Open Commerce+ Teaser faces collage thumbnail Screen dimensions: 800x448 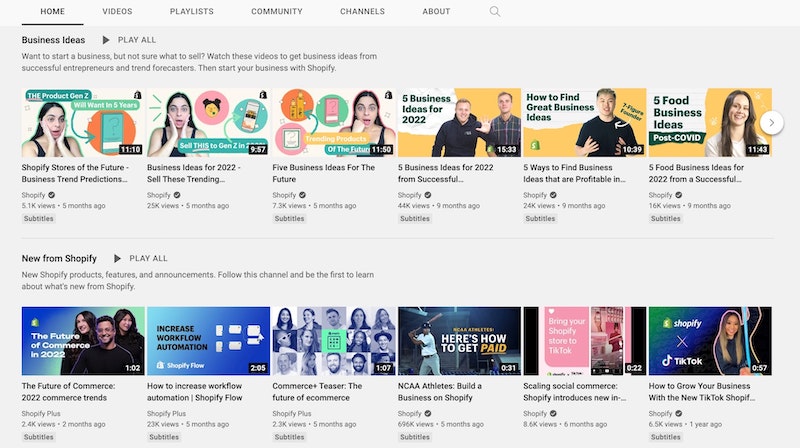coord(334,341)
